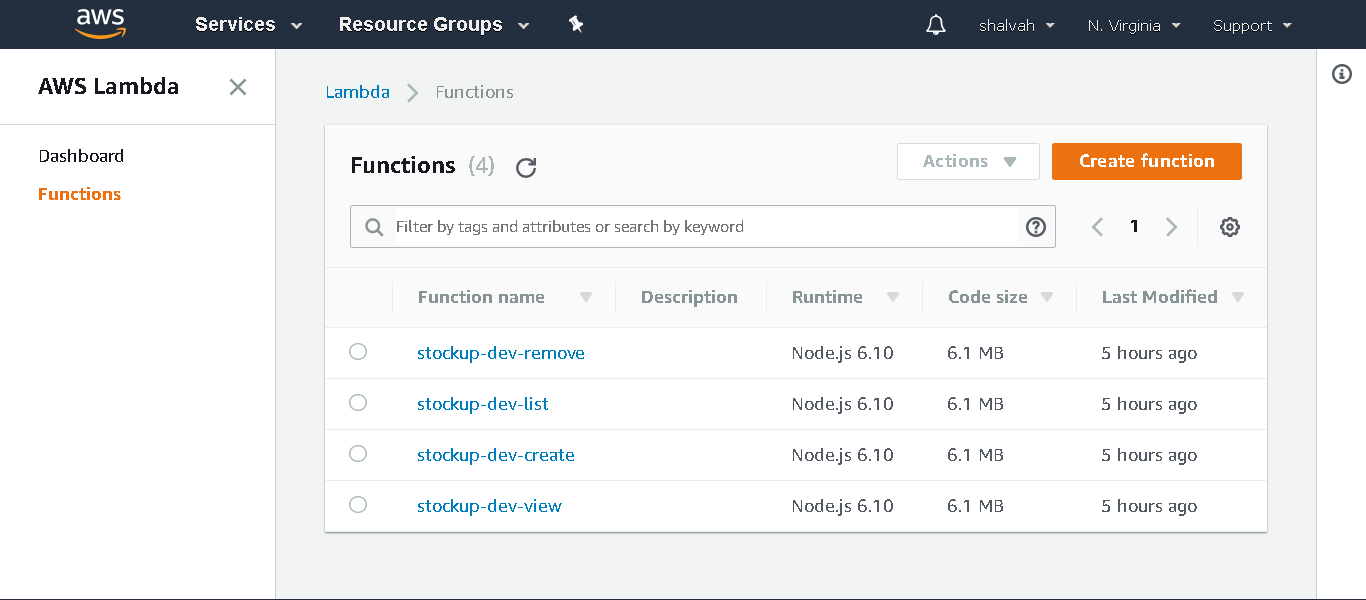Click the Functions breadcrumb text
The image size is (1366, 600).
pos(475,92)
